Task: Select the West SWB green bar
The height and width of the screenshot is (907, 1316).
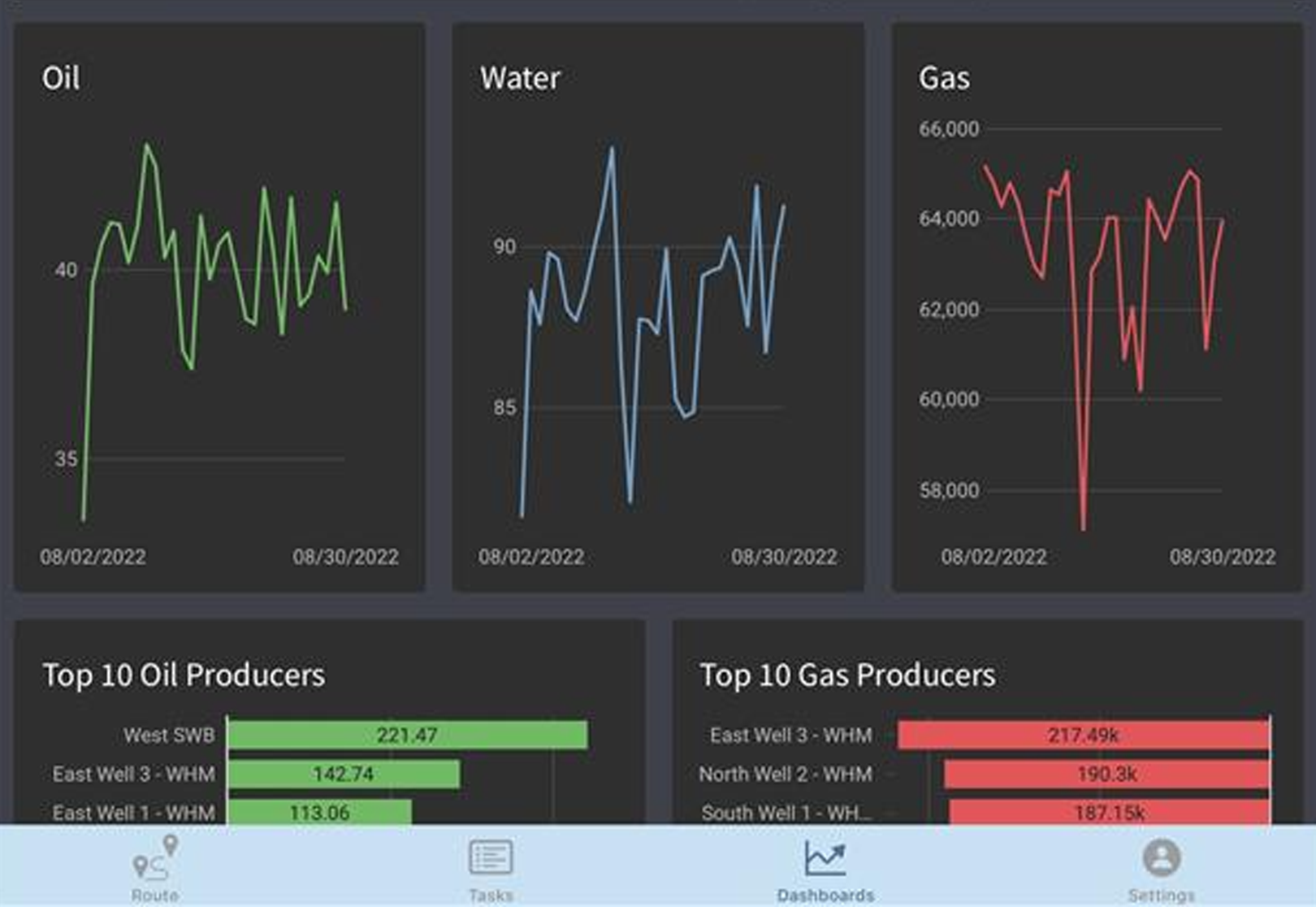Action: click(x=407, y=735)
